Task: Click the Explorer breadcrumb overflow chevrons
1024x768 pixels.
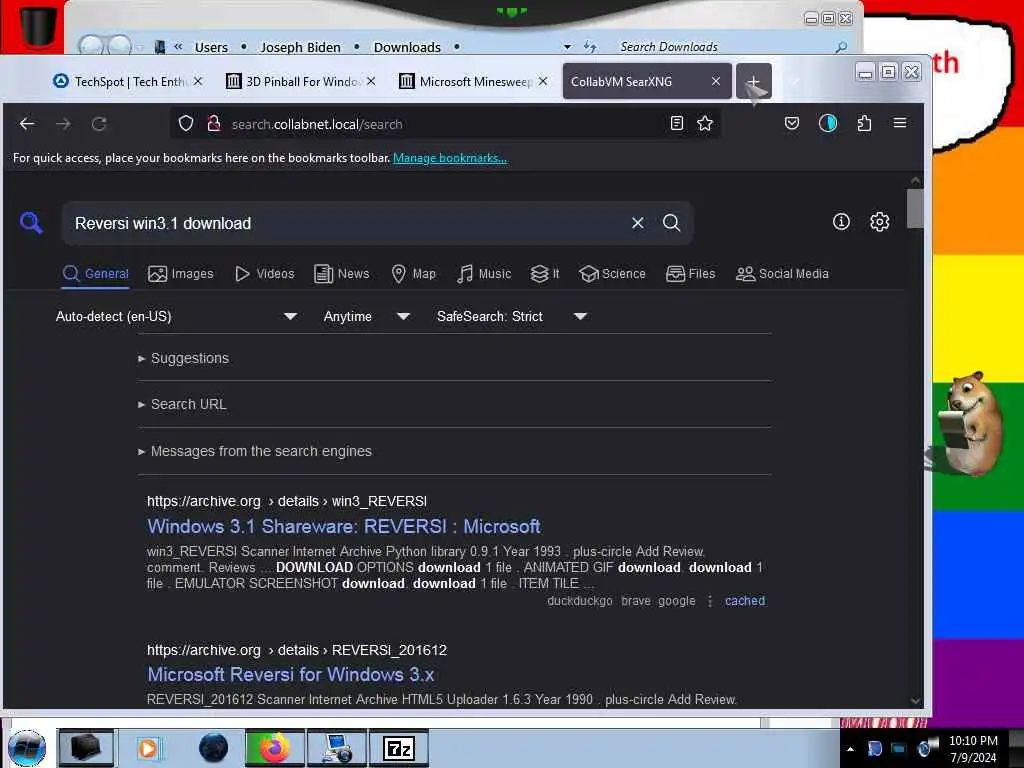Action: click(x=178, y=46)
